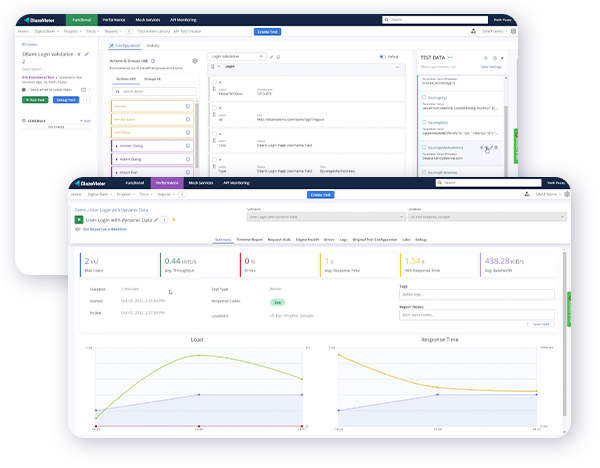Open more options next to Debug Test
Viewport: 600px width, 468px height.
(87, 100)
